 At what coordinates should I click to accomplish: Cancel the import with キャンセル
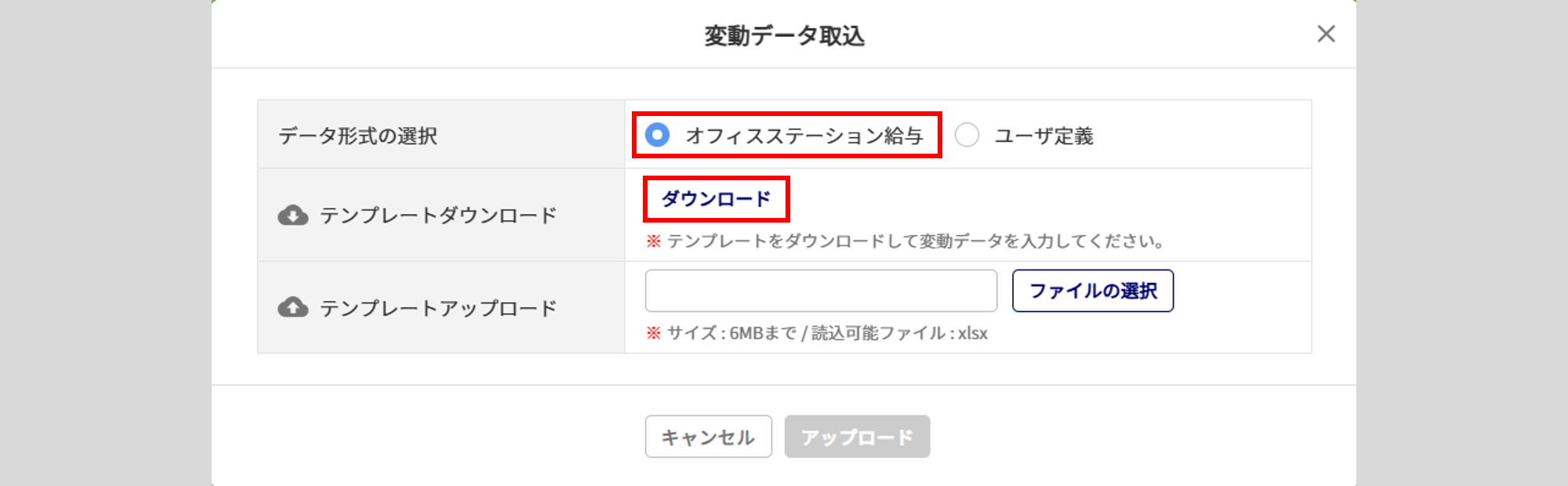(708, 437)
